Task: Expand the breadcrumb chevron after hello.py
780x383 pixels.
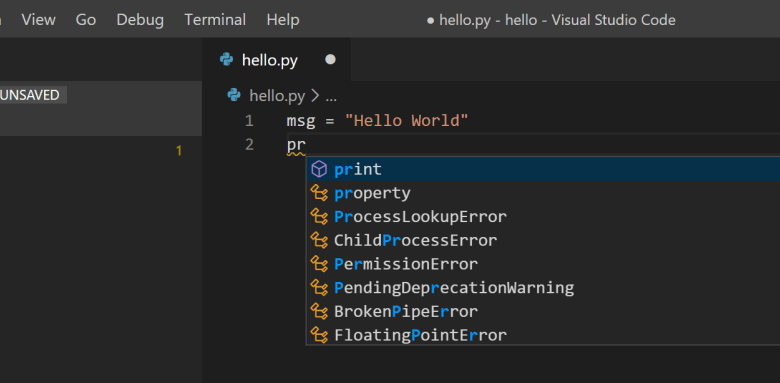Action: click(314, 96)
